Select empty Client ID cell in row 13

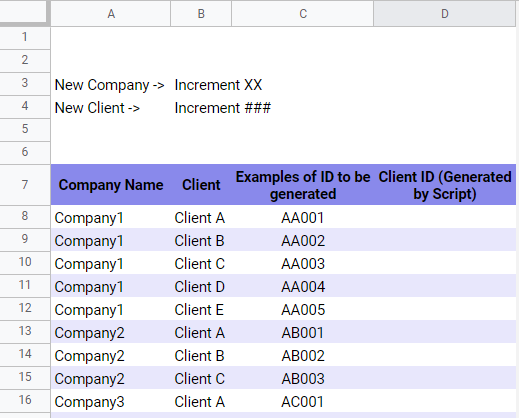[445, 332]
